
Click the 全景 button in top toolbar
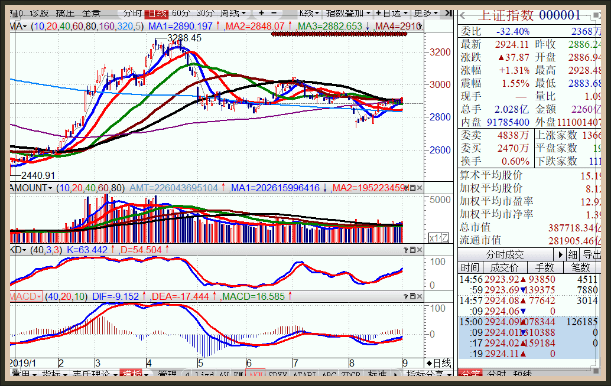coord(91,13)
